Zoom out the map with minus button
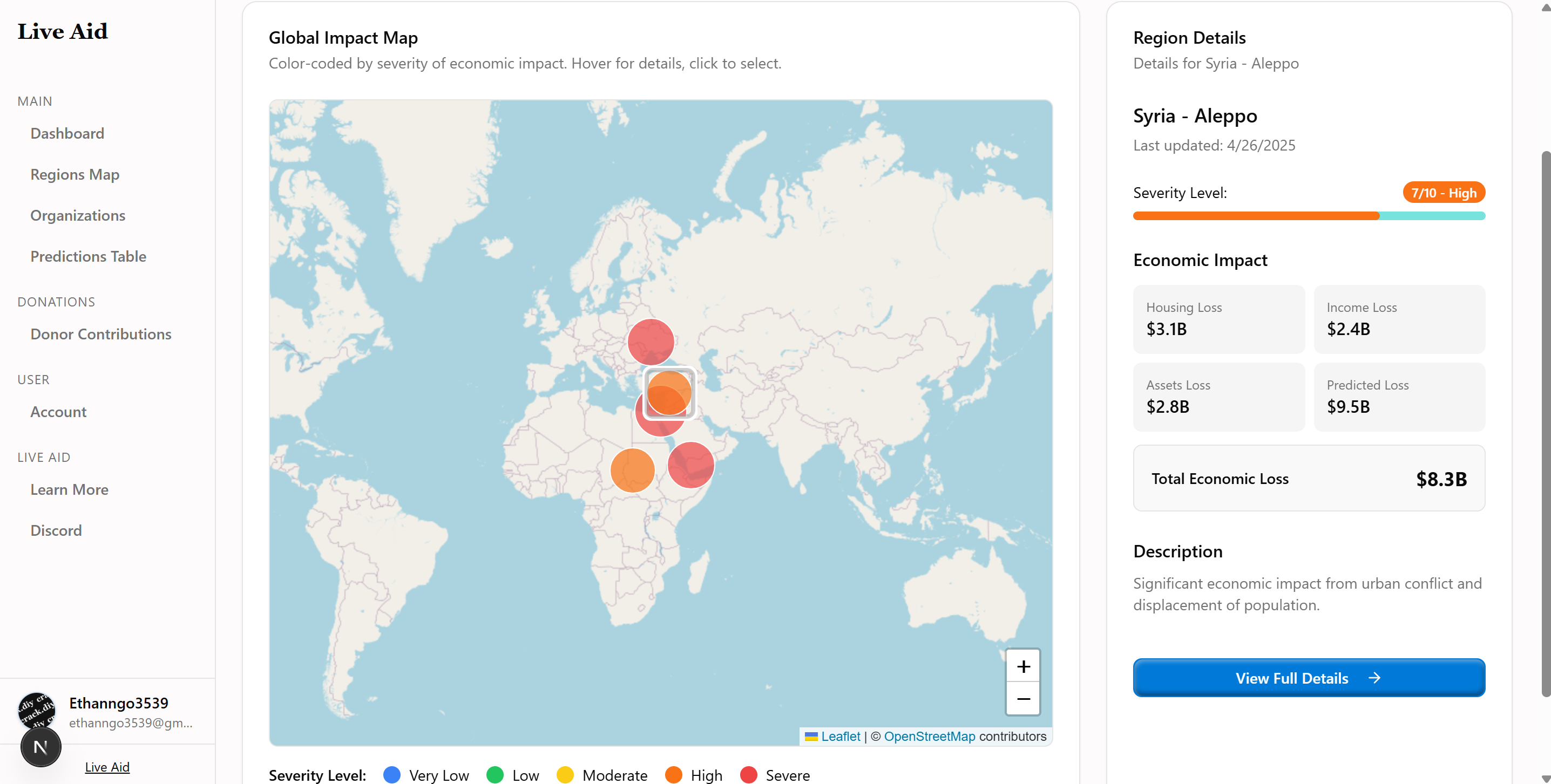This screenshot has height=784, width=1551. click(1023, 699)
